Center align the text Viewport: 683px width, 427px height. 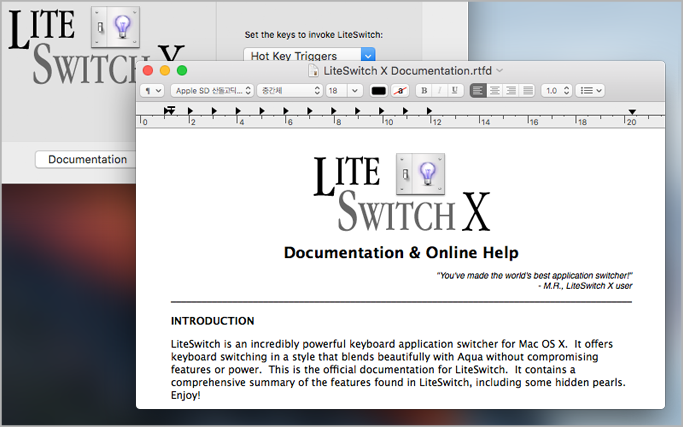pyautogui.click(x=495, y=91)
